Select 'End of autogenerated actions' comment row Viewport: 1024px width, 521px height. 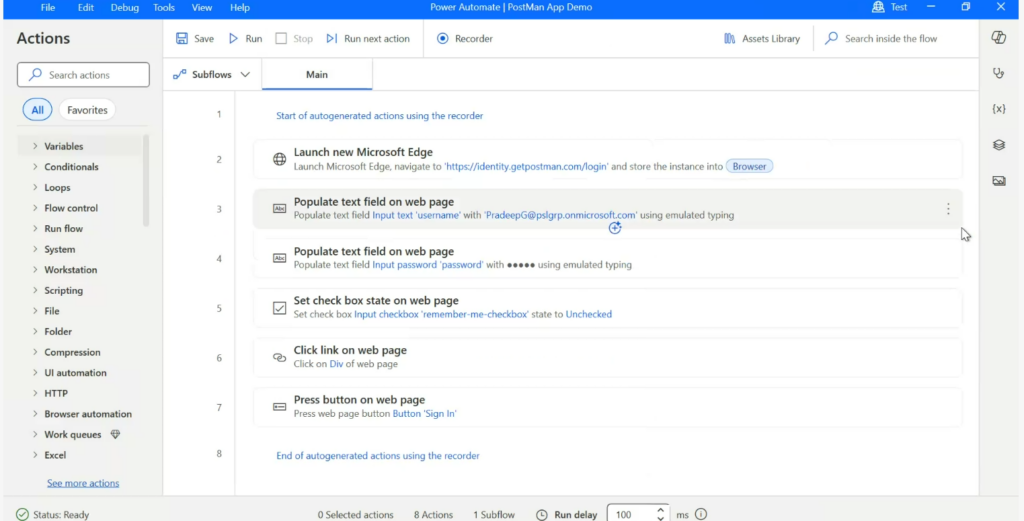(x=377, y=456)
